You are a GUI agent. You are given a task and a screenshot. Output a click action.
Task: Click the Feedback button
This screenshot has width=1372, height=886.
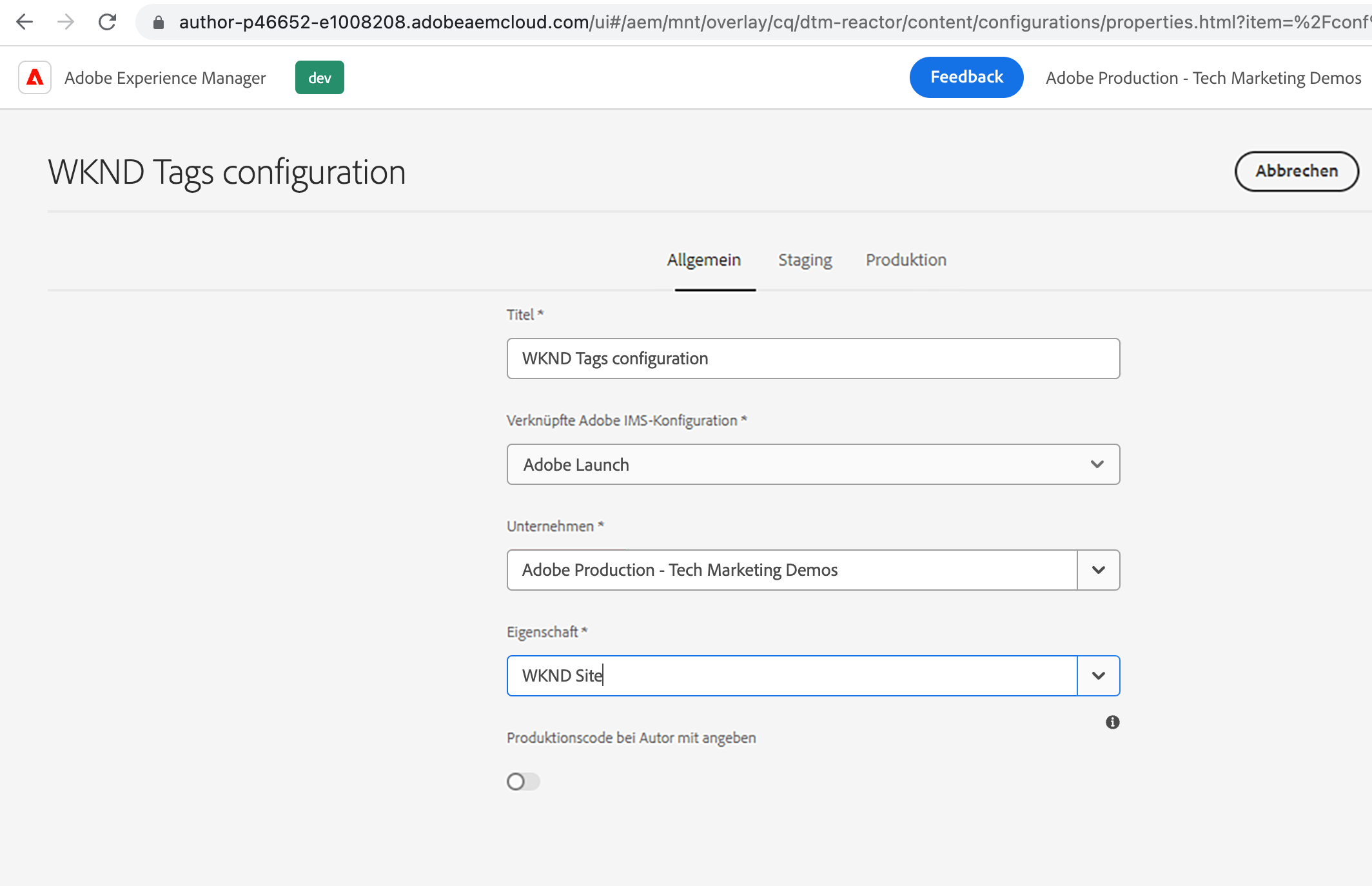pos(966,77)
